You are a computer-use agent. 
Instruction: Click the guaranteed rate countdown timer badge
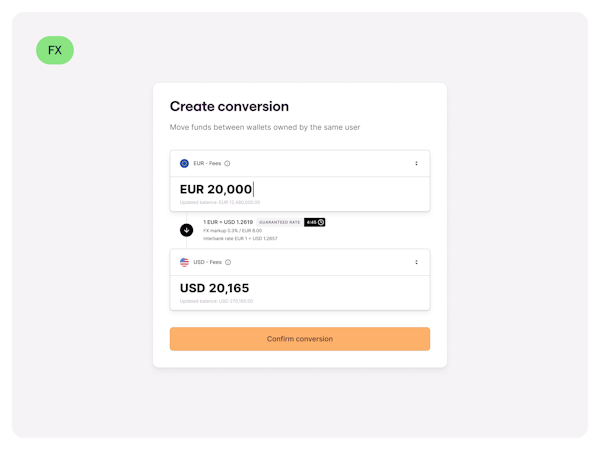pos(314,222)
